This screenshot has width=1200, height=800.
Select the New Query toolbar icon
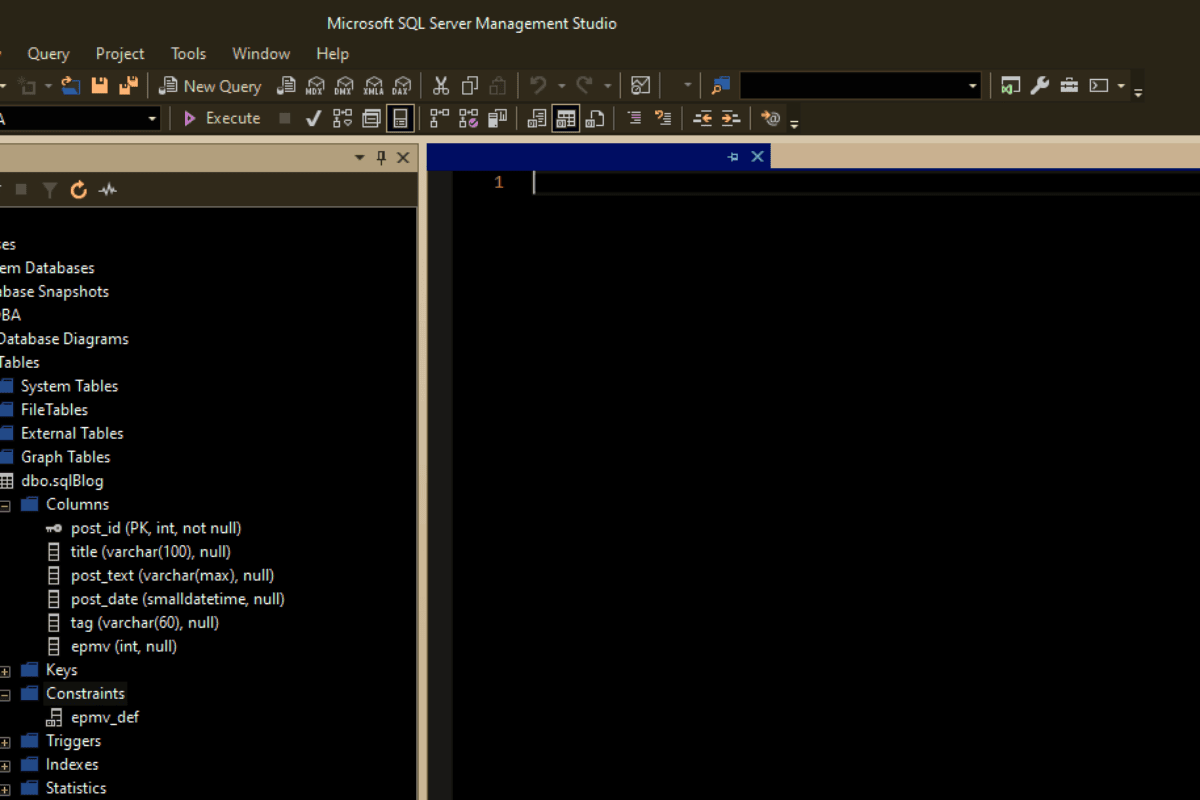tap(210, 85)
